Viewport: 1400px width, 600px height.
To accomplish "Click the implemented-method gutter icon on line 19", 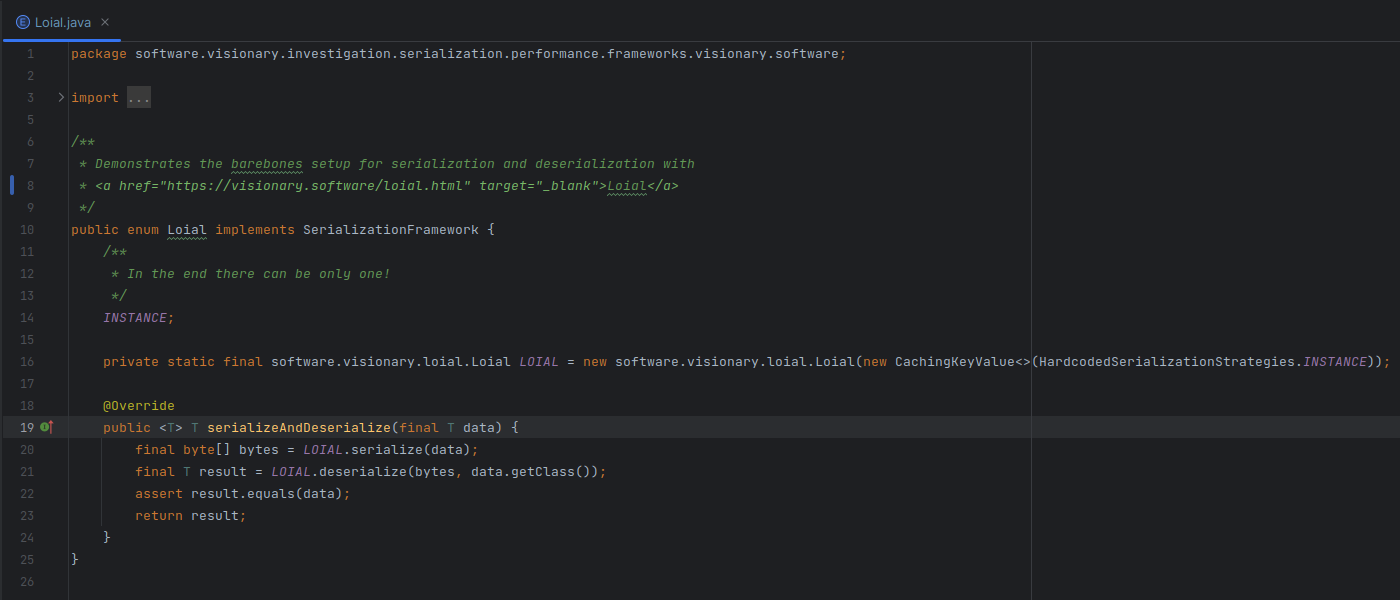I will pos(46,427).
